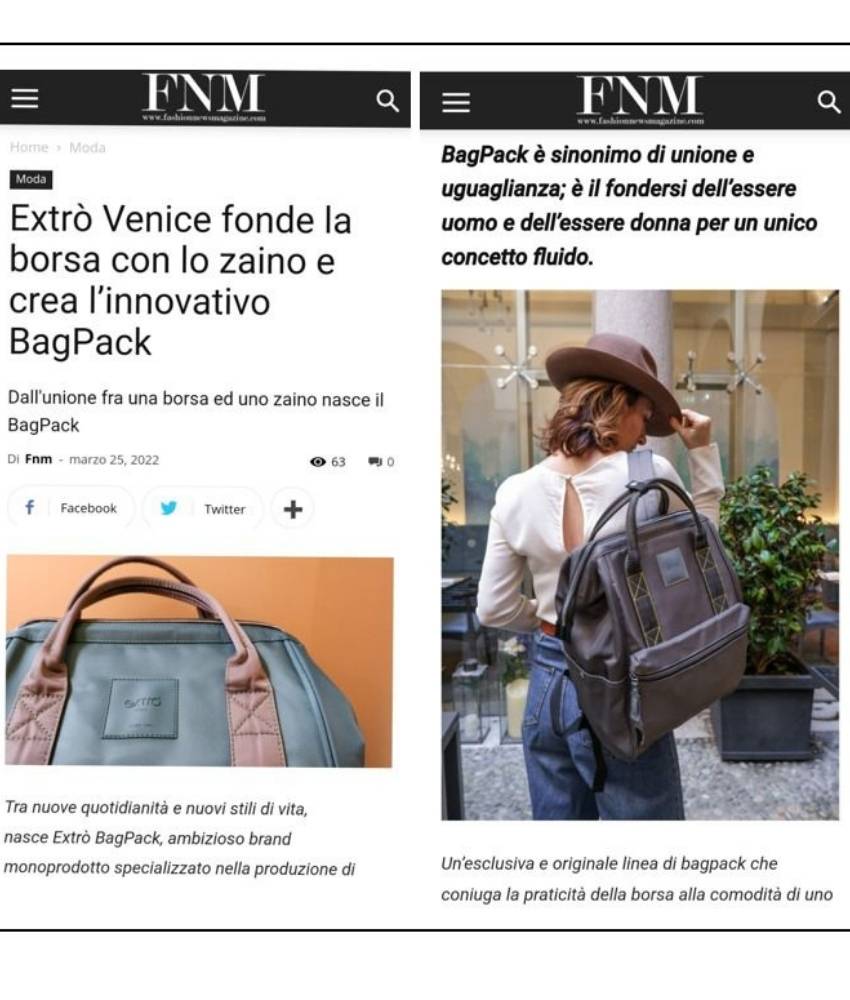
Task: Click the FNM logo in right header
Action: click(x=640, y=99)
